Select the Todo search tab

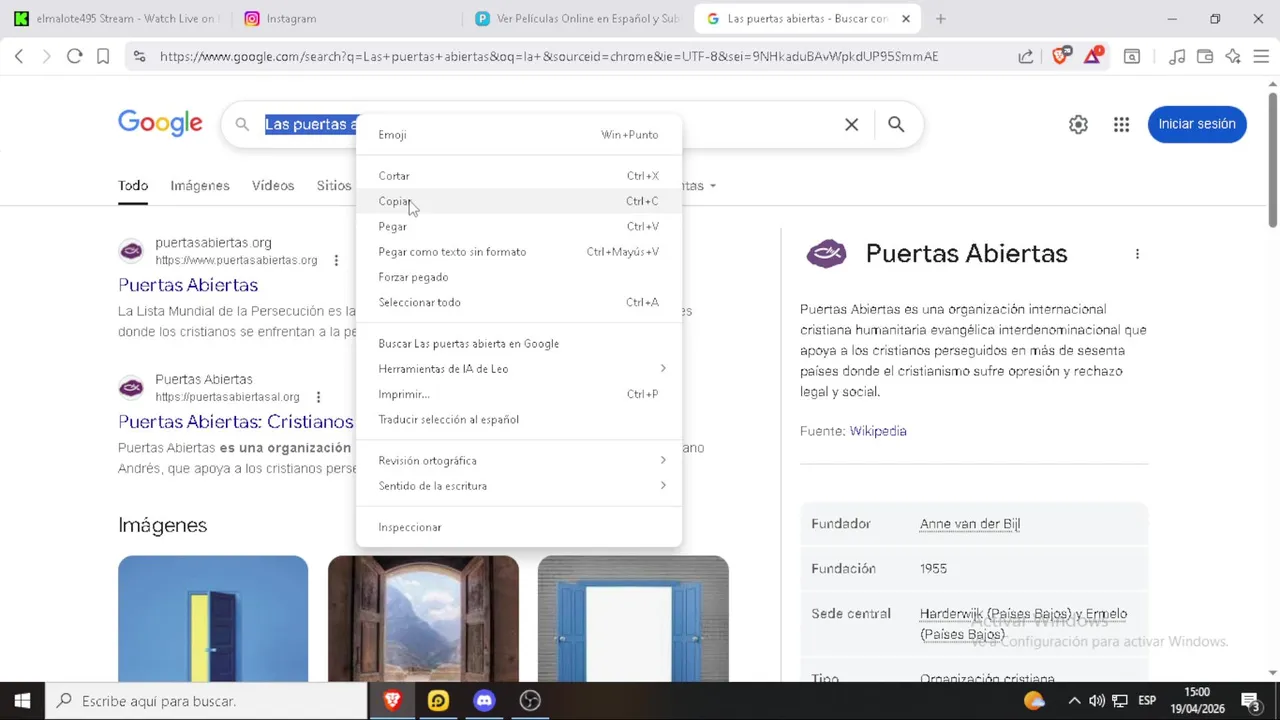point(133,186)
